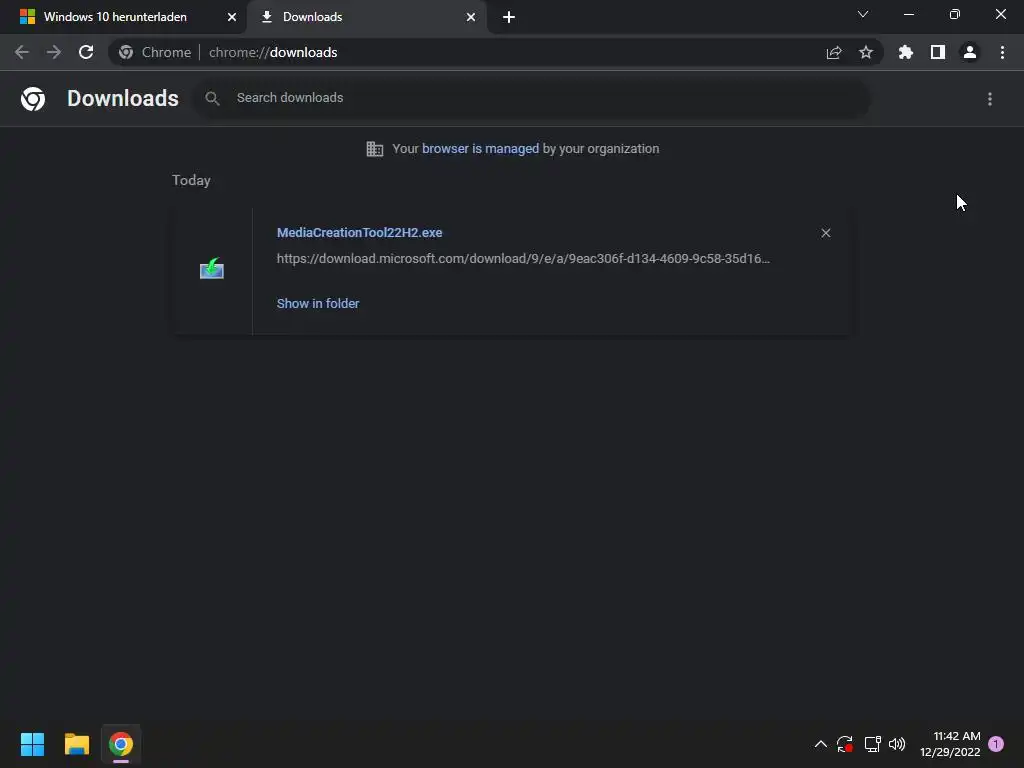Click the download.microsoft.com source URL
This screenshot has height=768, width=1024.
(523, 259)
